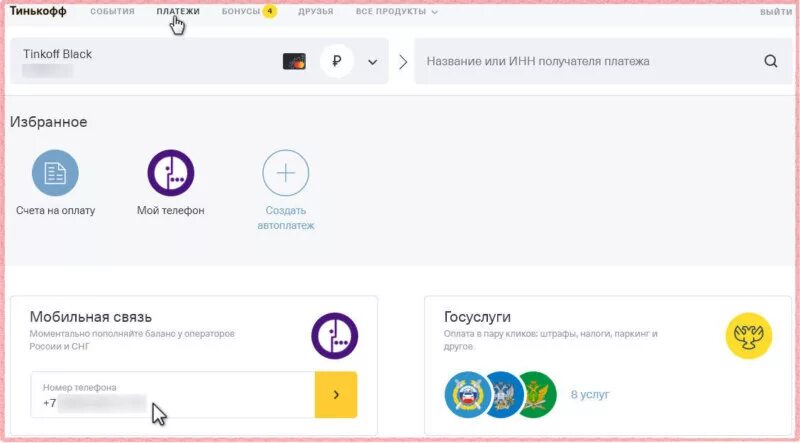The width and height of the screenshot is (800, 443).
Task: Open the Друзья tab
Action: click(x=316, y=11)
